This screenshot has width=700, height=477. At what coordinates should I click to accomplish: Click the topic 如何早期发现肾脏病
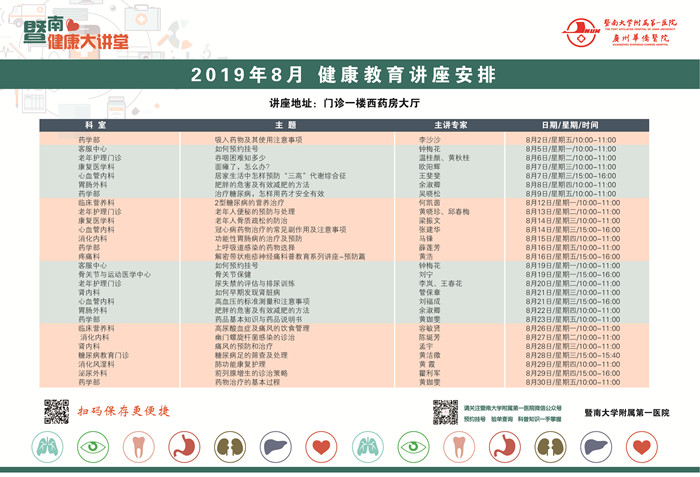coord(247,293)
